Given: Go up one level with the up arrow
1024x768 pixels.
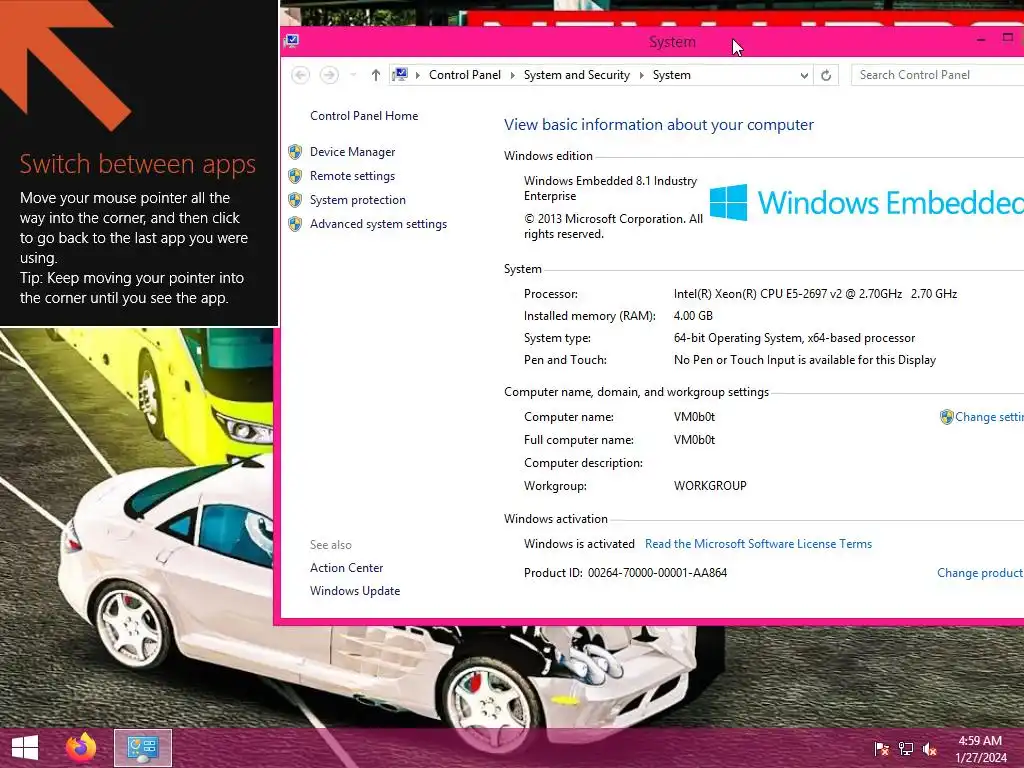Looking at the screenshot, I should (x=376, y=75).
